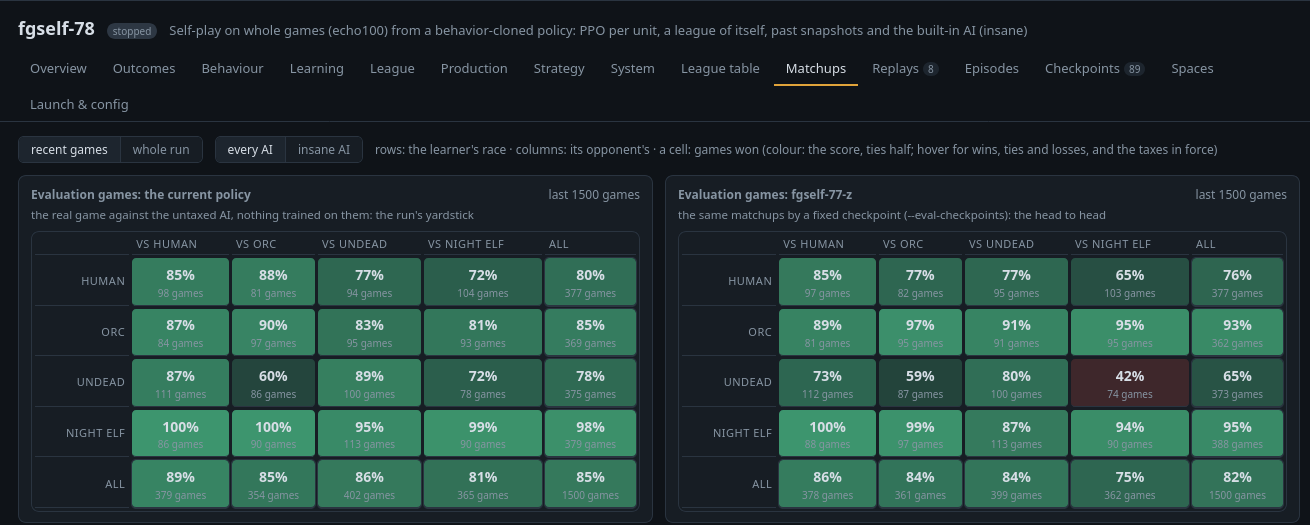Select the every AI filter
This screenshot has width=1310, height=525.
coord(250,150)
